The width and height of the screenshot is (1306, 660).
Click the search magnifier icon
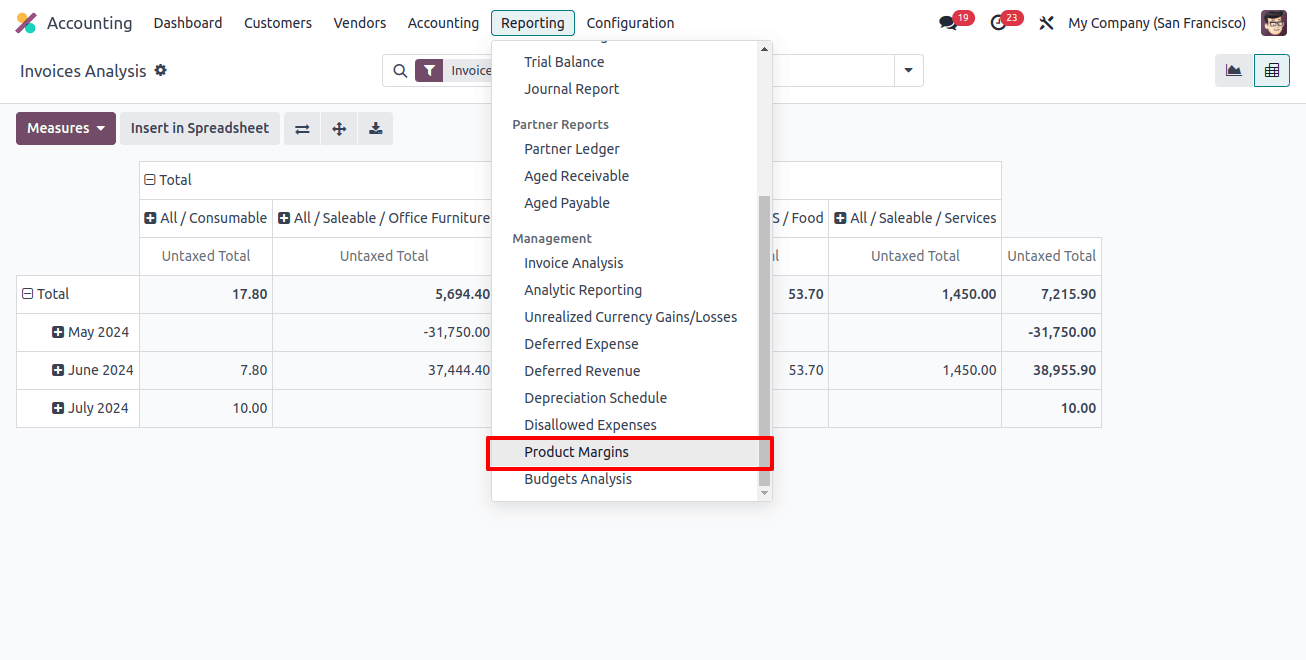[400, 71]
